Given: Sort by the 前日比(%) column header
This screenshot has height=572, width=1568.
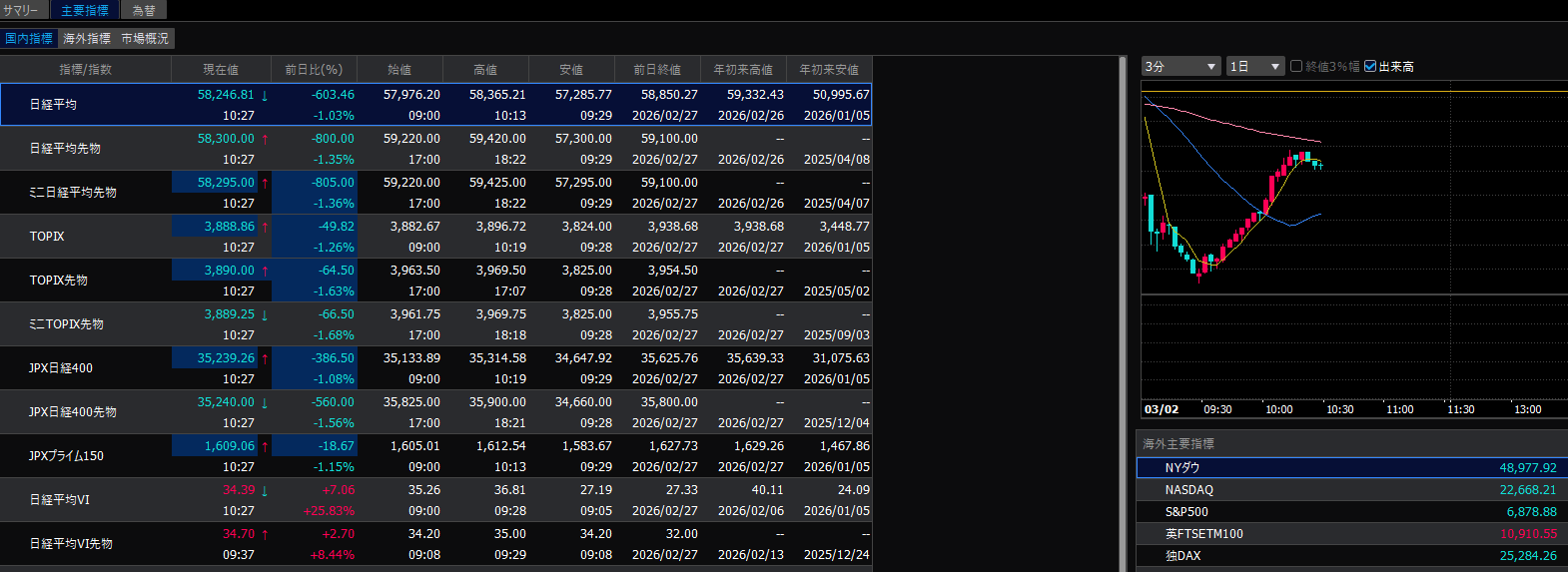Looking at the screenshot, I should (314, 69).
